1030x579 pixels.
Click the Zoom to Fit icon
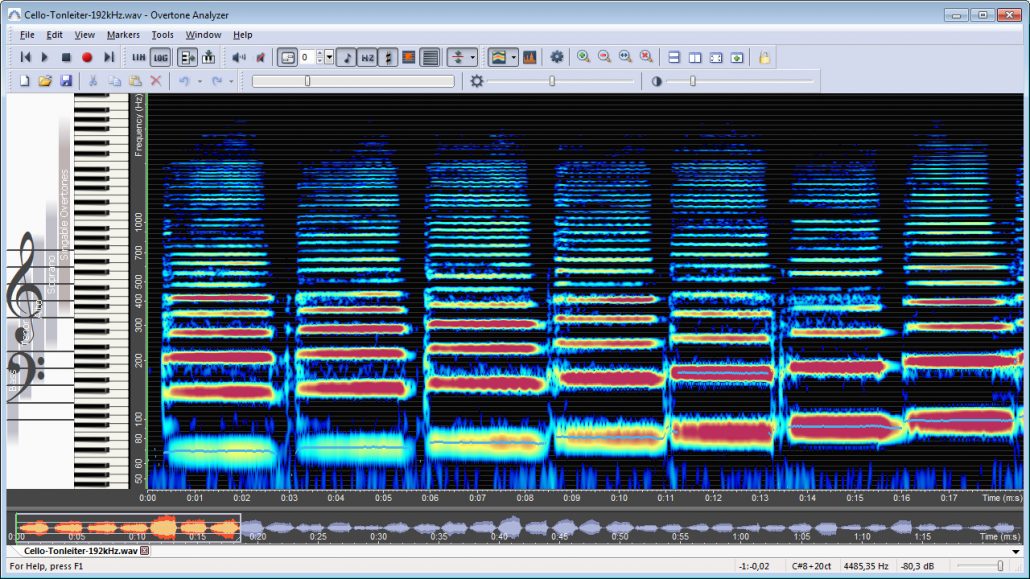624,57
